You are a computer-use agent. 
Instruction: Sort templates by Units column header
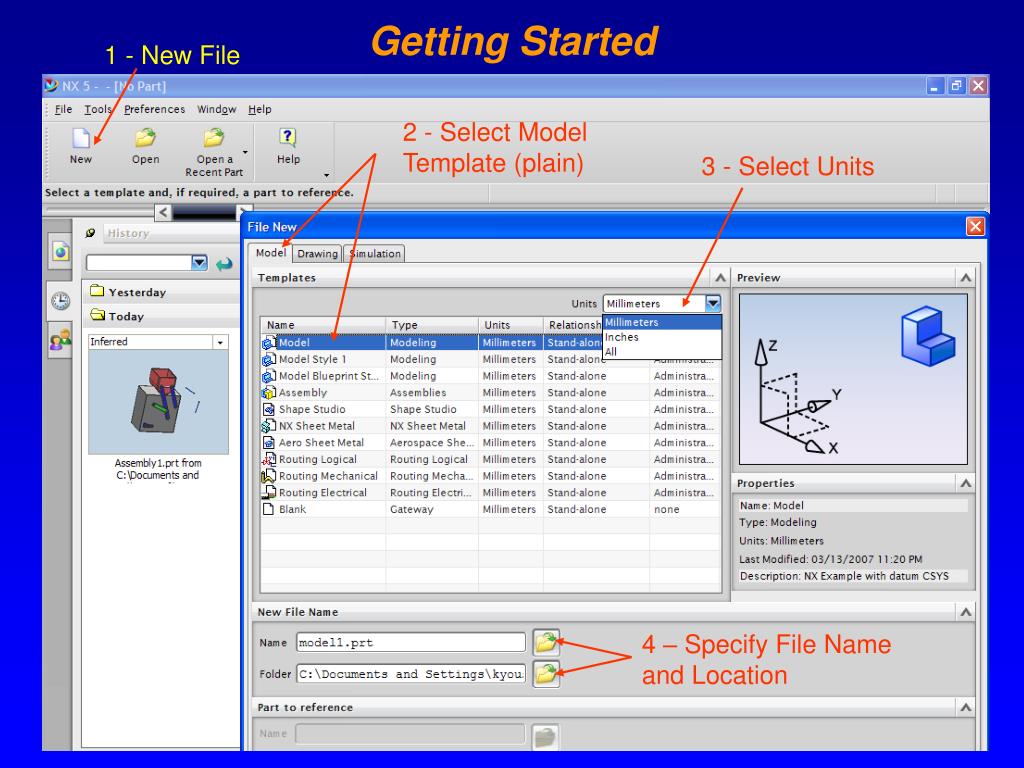(x=511, y=325)
